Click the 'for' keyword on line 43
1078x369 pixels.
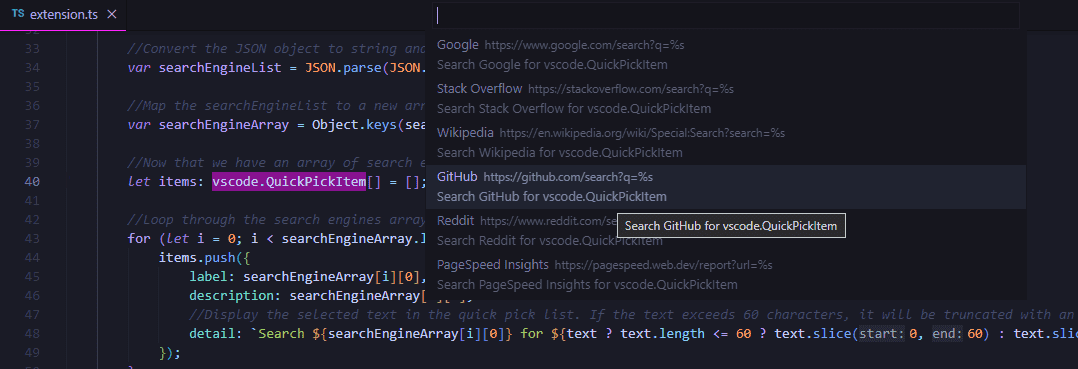pos(139,238)
